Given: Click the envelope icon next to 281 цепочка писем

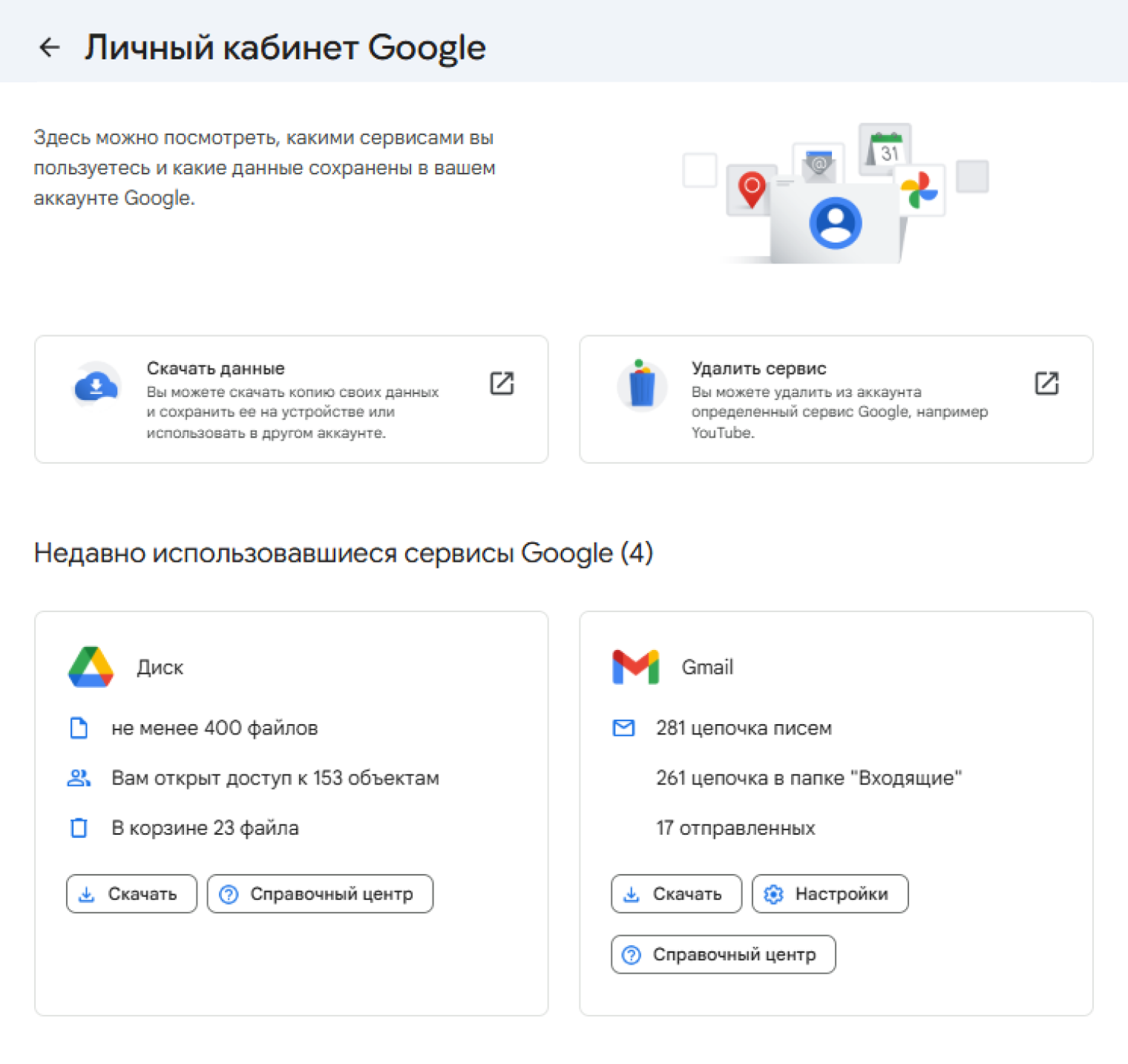Looking at the screenshot, I should 624,729.
